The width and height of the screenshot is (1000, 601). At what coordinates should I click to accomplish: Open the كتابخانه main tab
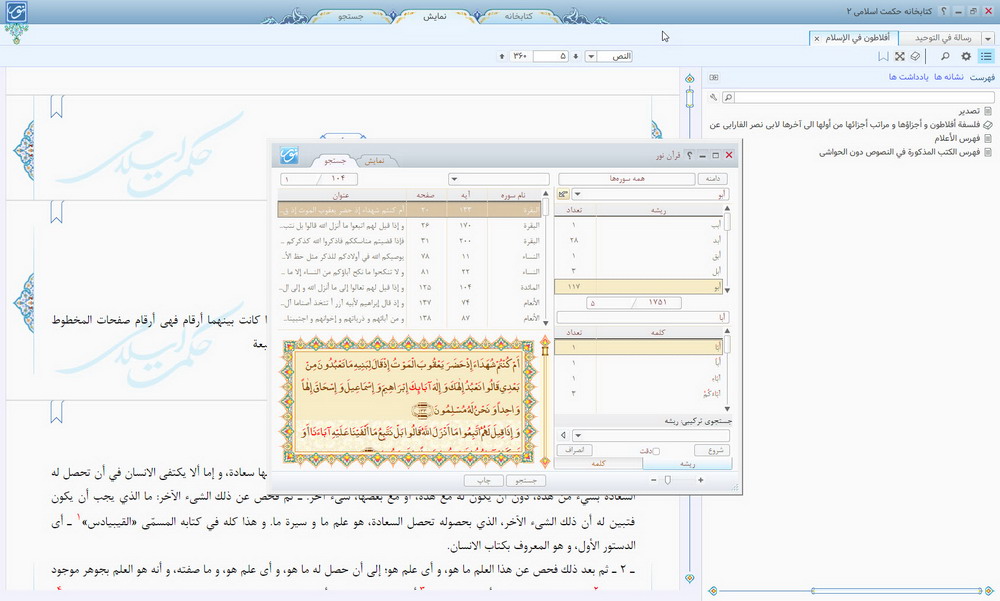(x=518, y=16)
